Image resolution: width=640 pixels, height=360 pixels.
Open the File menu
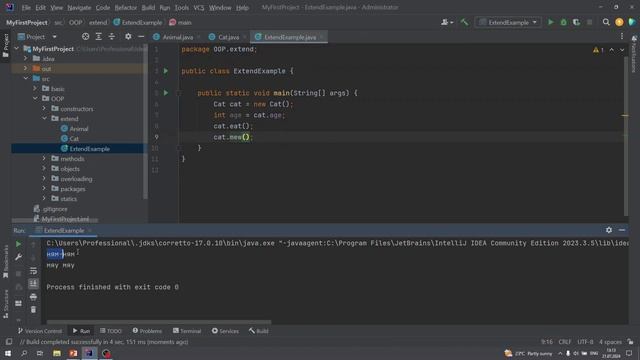coord(26,7)
